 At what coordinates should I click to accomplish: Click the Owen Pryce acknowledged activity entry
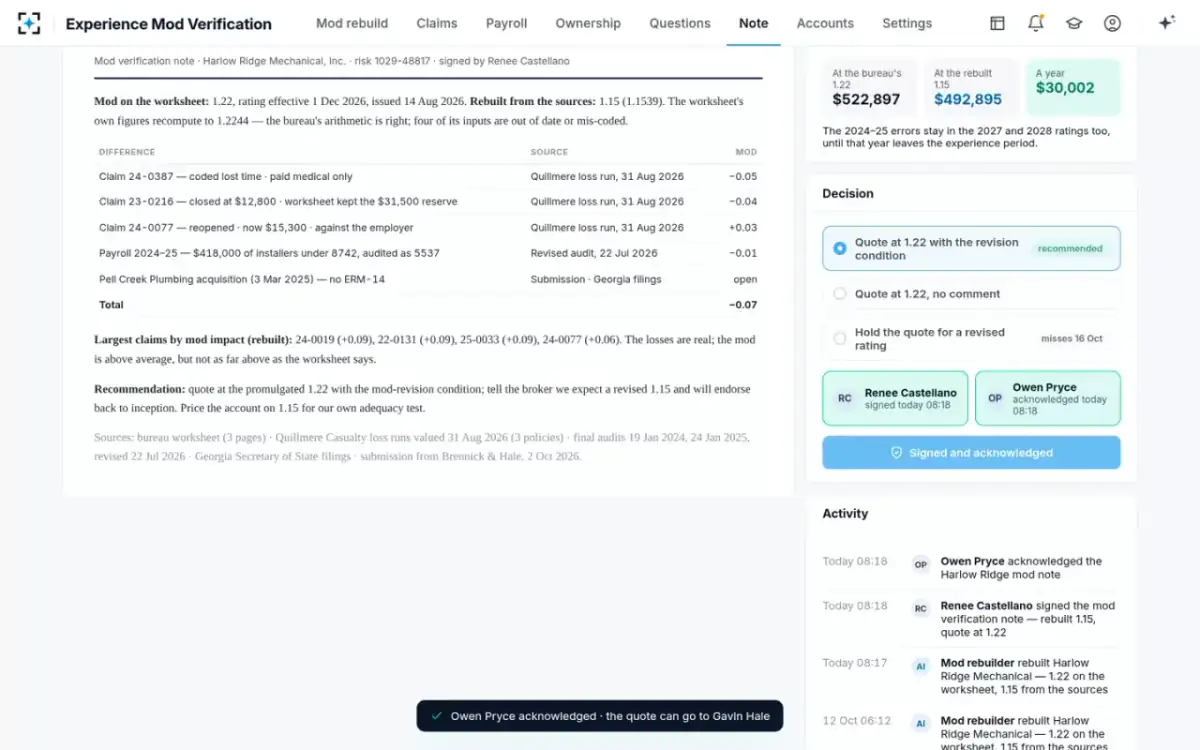[x=971, y=568]
